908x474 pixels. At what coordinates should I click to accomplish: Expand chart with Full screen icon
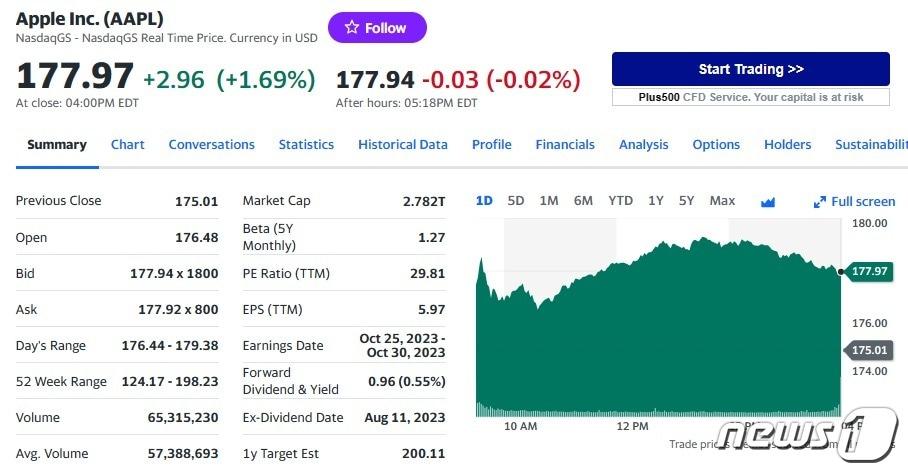click(854, 201)
